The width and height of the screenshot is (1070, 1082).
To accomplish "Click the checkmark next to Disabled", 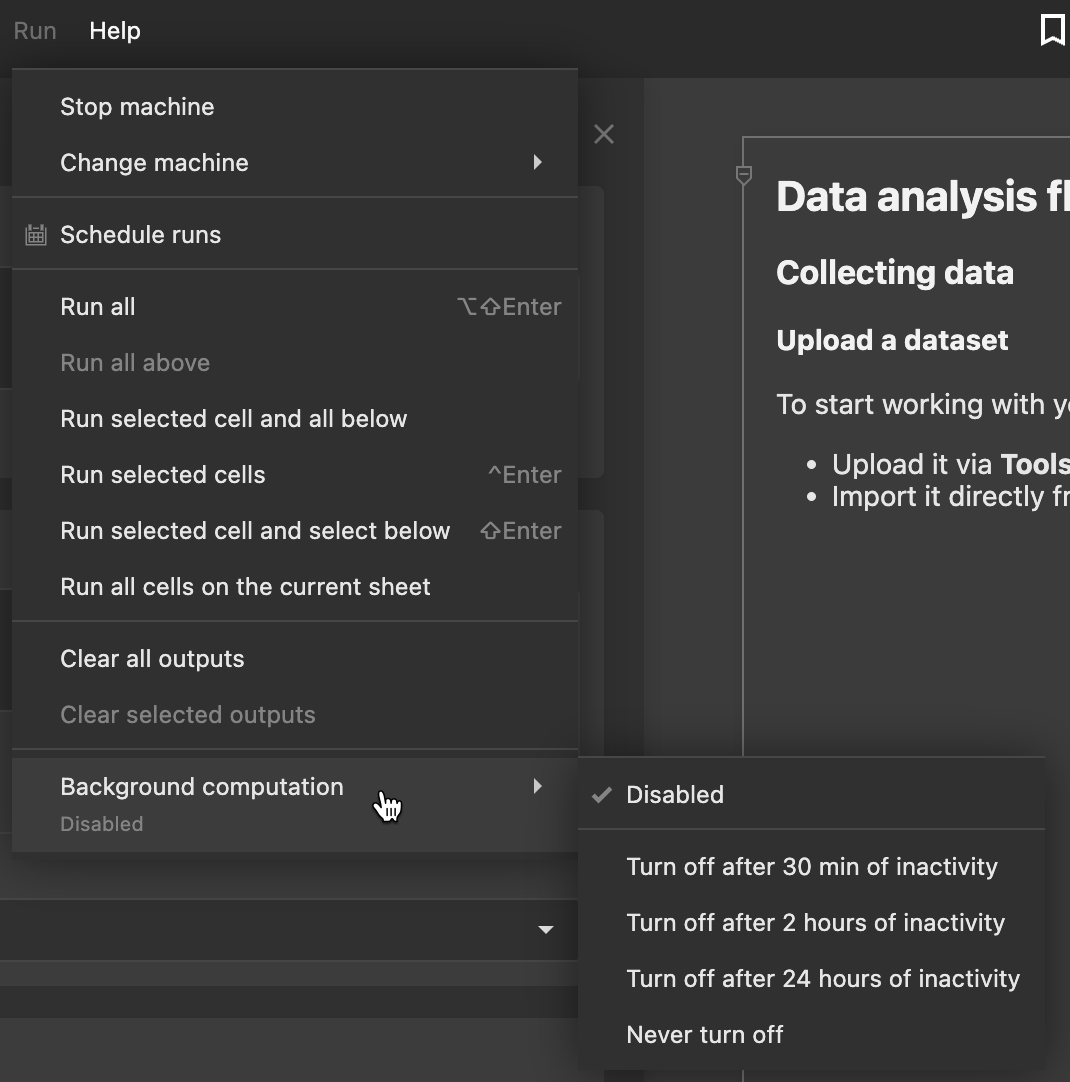I will tap(600, 794).
